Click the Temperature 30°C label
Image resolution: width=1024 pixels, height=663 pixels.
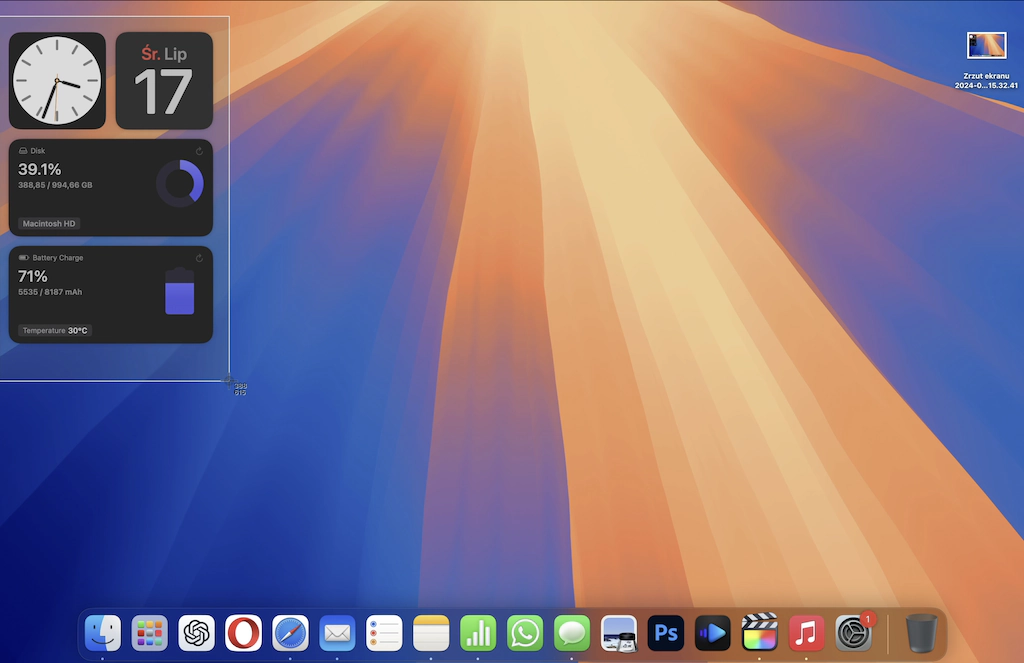(55, 331)
